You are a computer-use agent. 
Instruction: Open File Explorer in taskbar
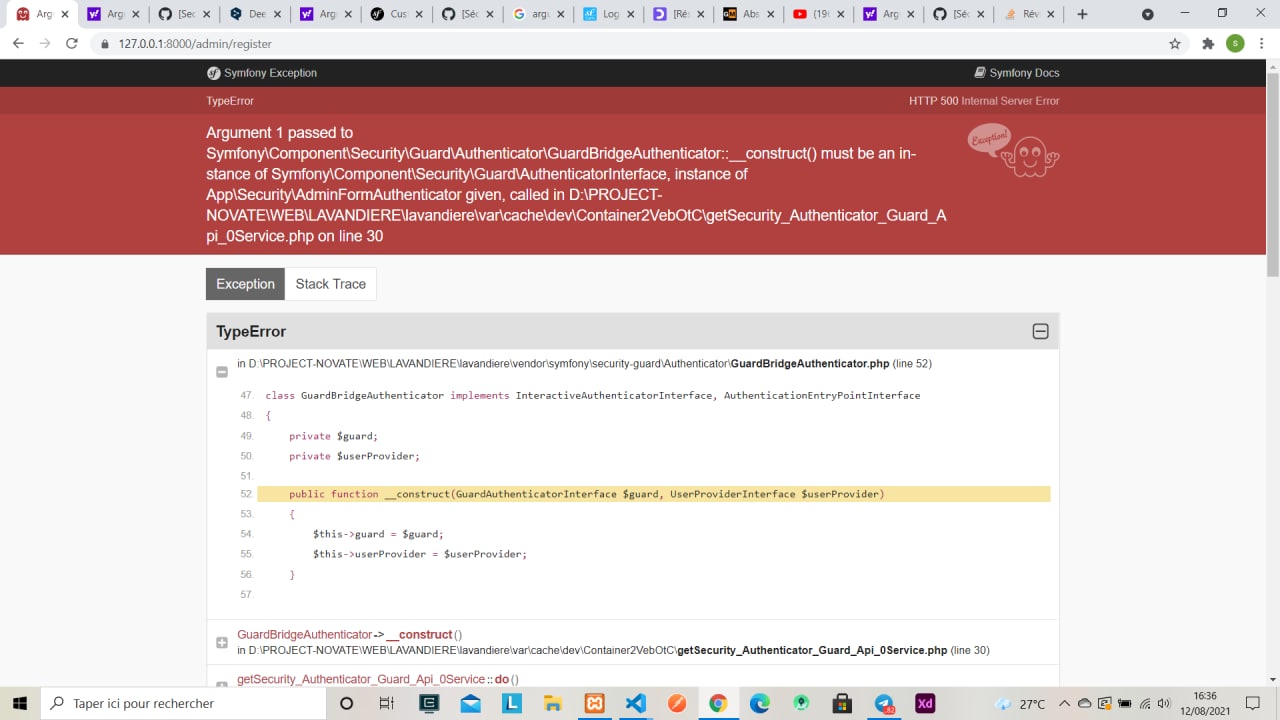(552, 703)
